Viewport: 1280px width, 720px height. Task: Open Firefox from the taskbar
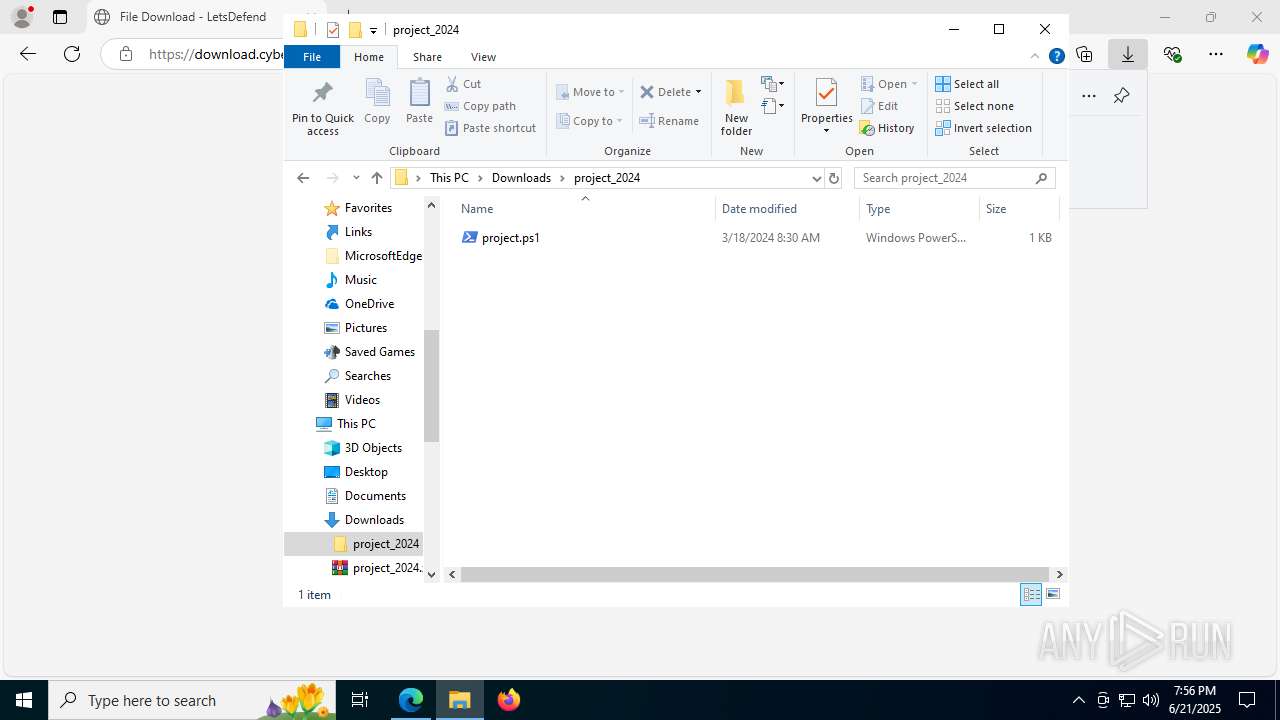pyautogui.click(x=509, y=700)
